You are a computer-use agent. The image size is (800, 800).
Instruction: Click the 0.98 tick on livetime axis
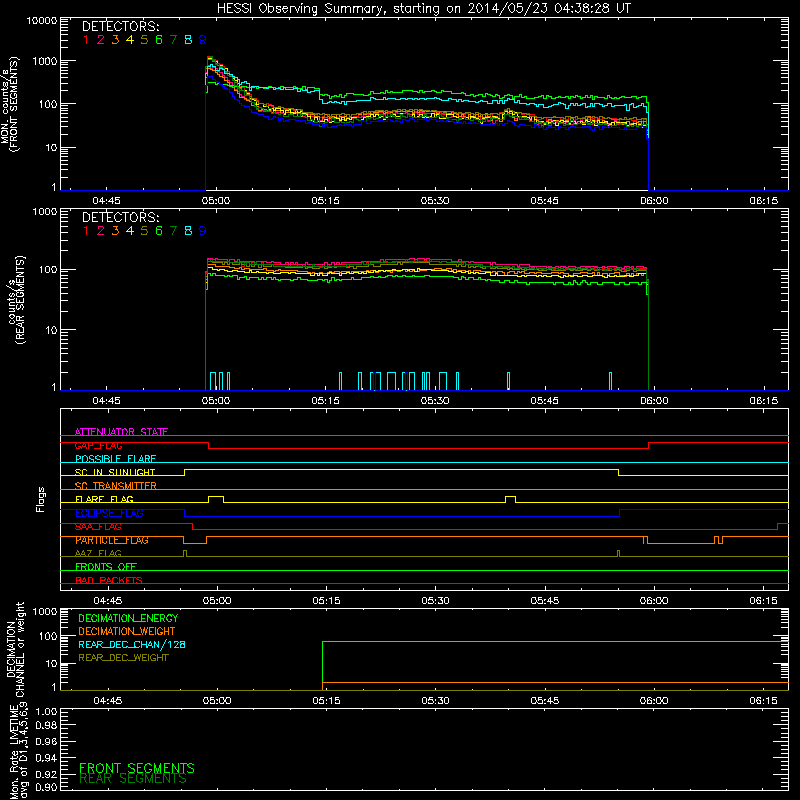tap(46, 725)
